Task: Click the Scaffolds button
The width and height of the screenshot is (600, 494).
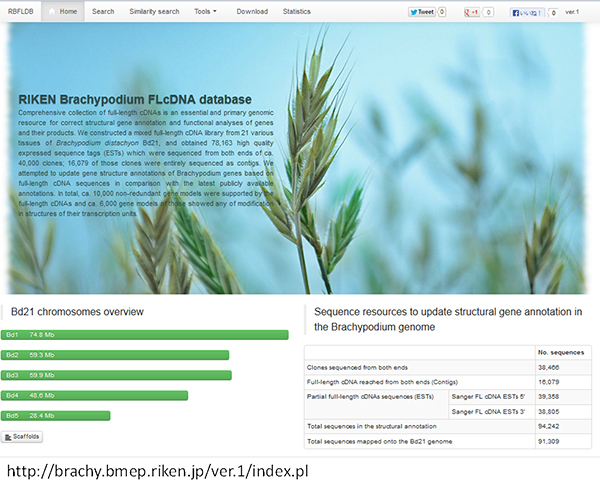Action: tap(22, 437)
